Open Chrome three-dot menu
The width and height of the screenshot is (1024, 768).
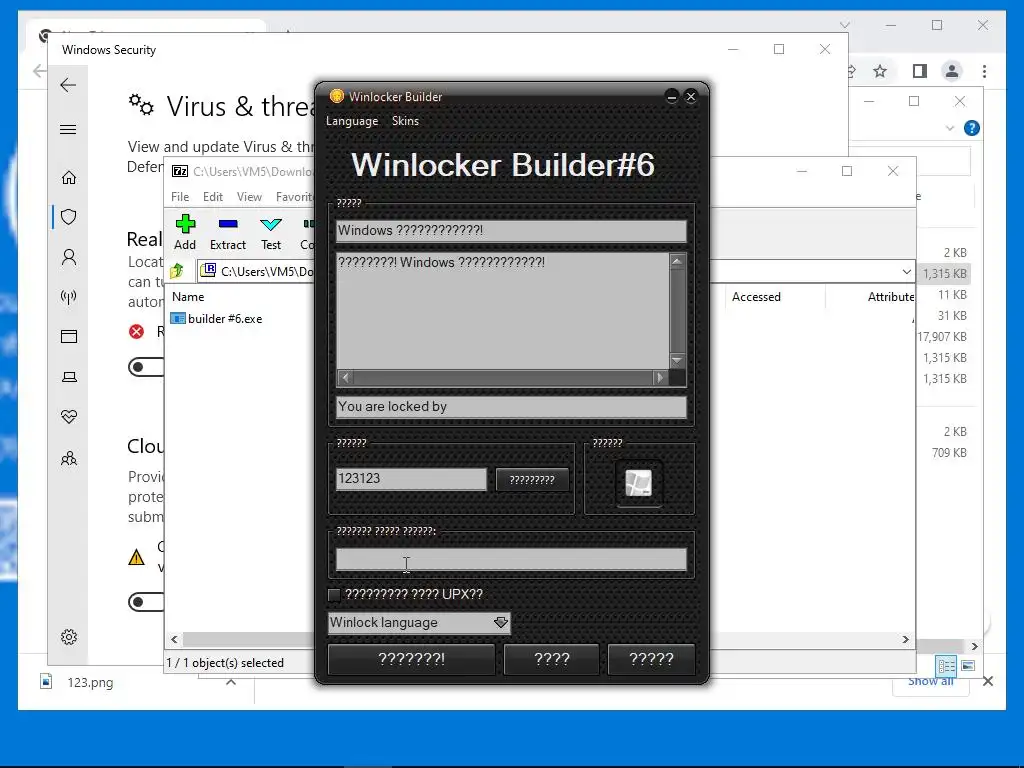pyautogui.click(x=984, y=71)
